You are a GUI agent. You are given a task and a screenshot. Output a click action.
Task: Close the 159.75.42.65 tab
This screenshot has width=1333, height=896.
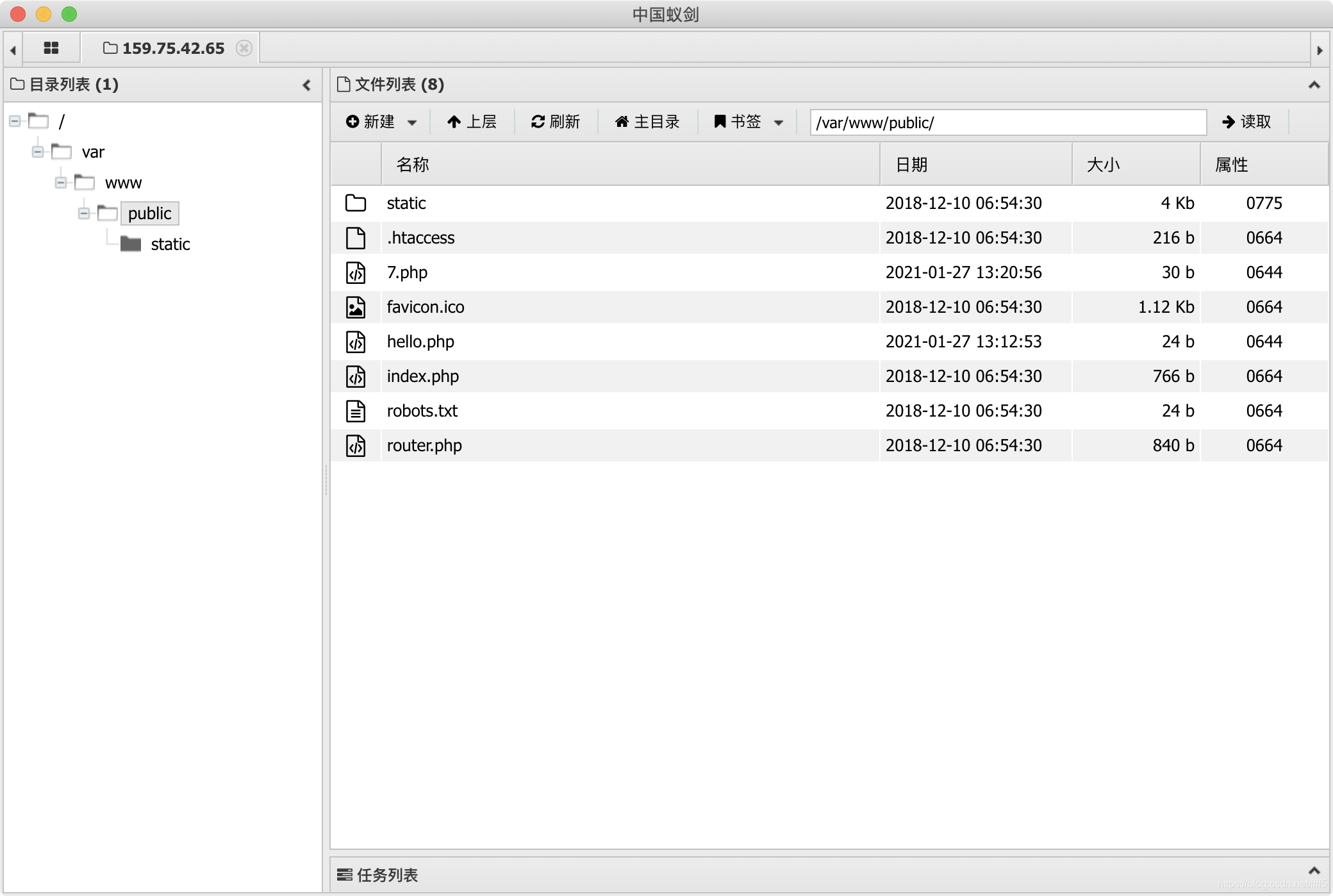(x=244, y=48)
